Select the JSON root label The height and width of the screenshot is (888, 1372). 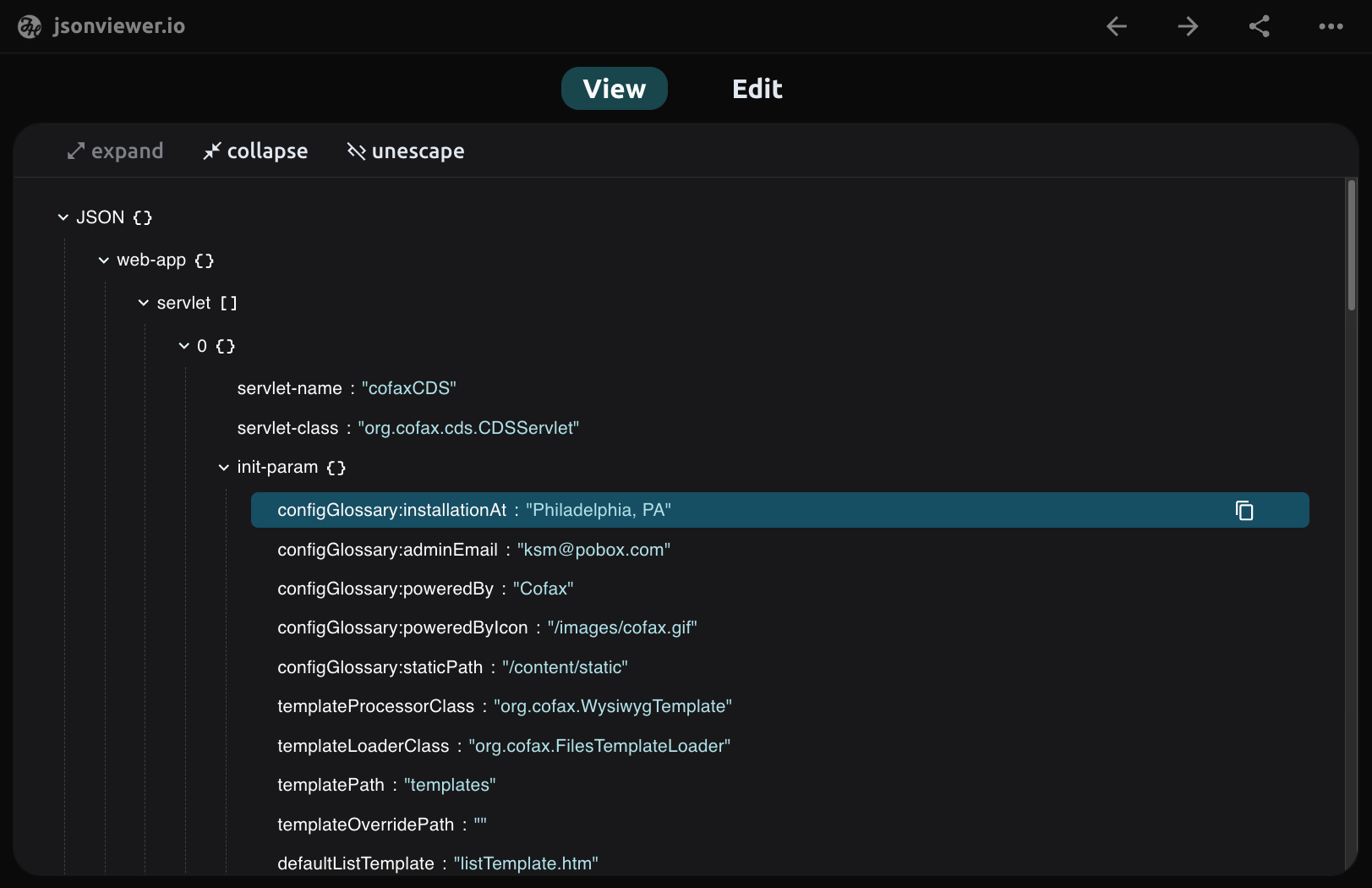(x=100, y=217)
